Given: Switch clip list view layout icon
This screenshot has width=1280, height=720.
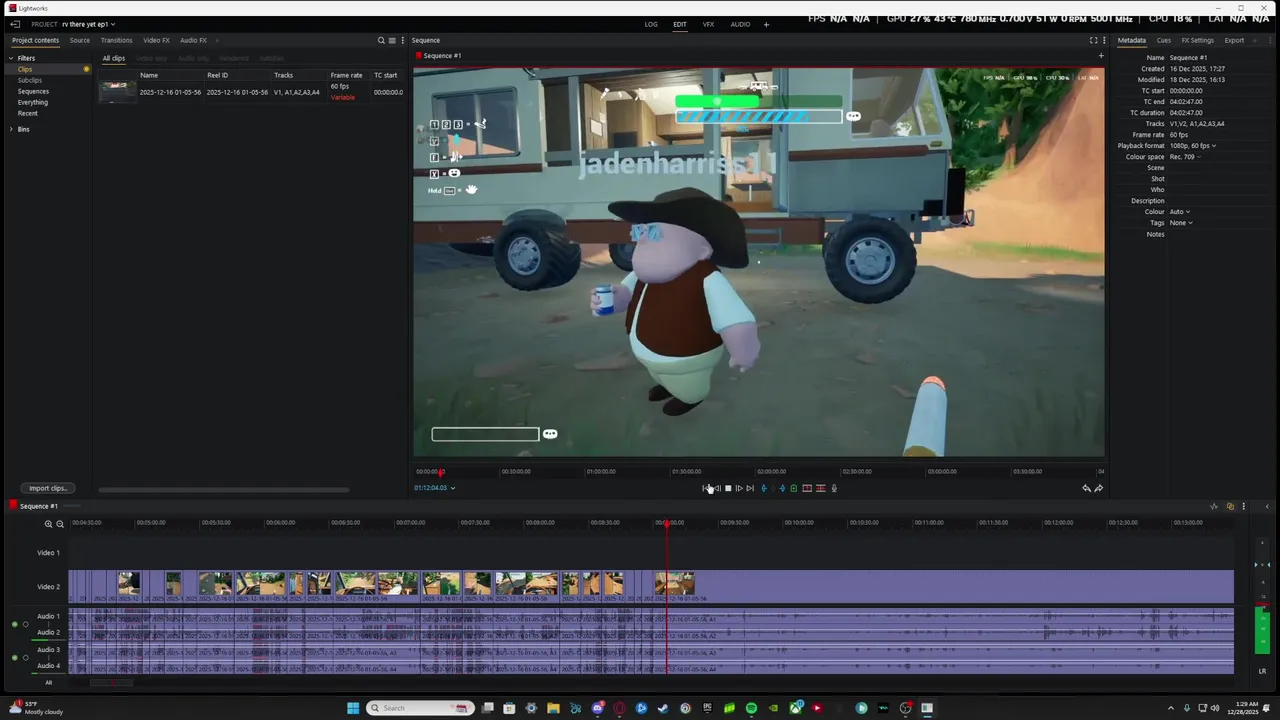Looking at the screenshot, I should [x=392, y=40].
